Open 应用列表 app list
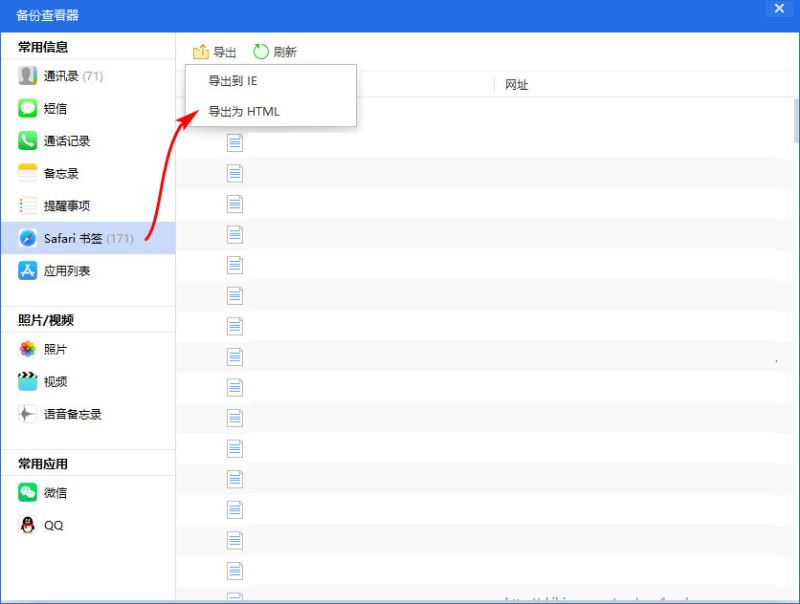Viewport: 800px width, 604px height. (88, 270)
